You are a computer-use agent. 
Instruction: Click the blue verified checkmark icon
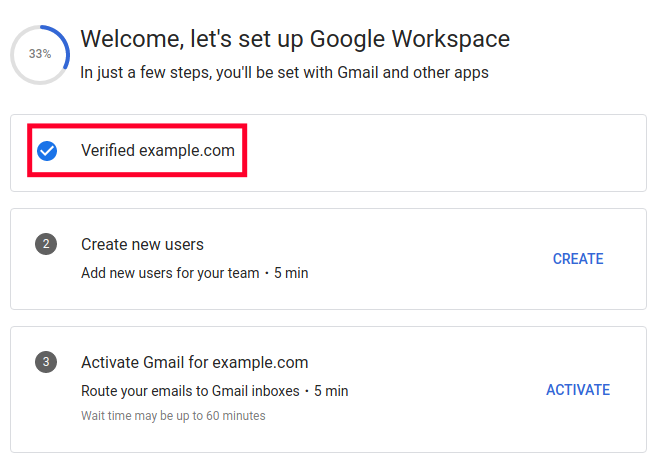[x=46, y=151]
